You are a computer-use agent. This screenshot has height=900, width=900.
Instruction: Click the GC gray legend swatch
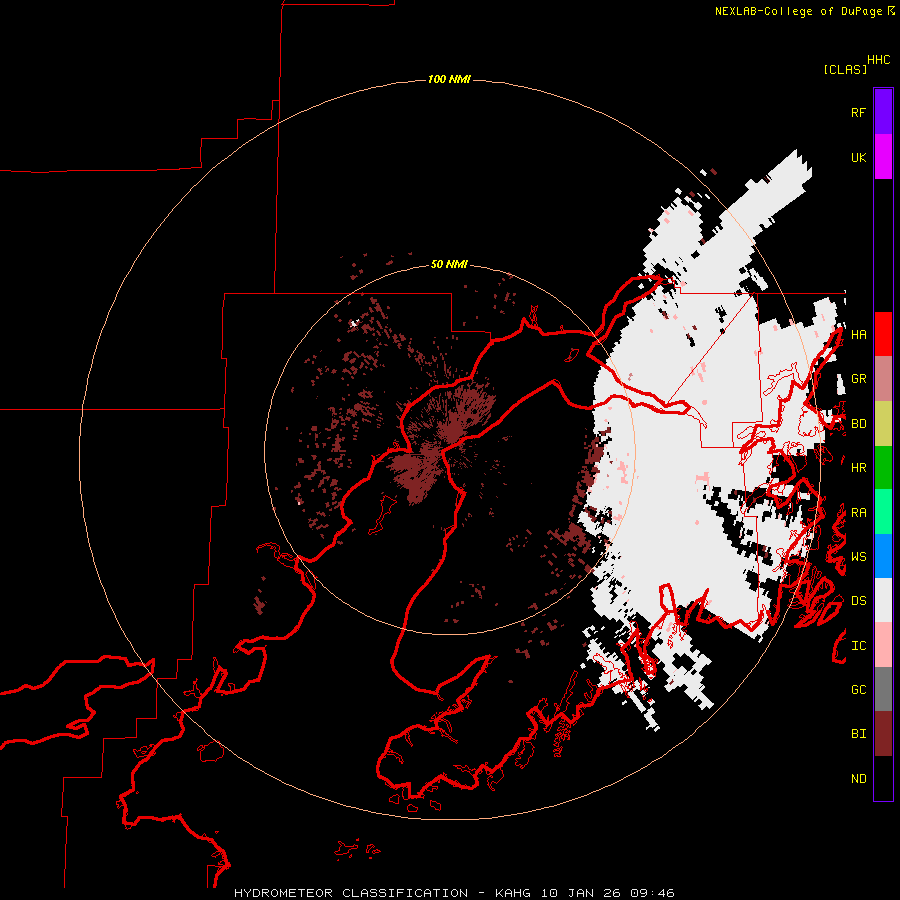883,689
